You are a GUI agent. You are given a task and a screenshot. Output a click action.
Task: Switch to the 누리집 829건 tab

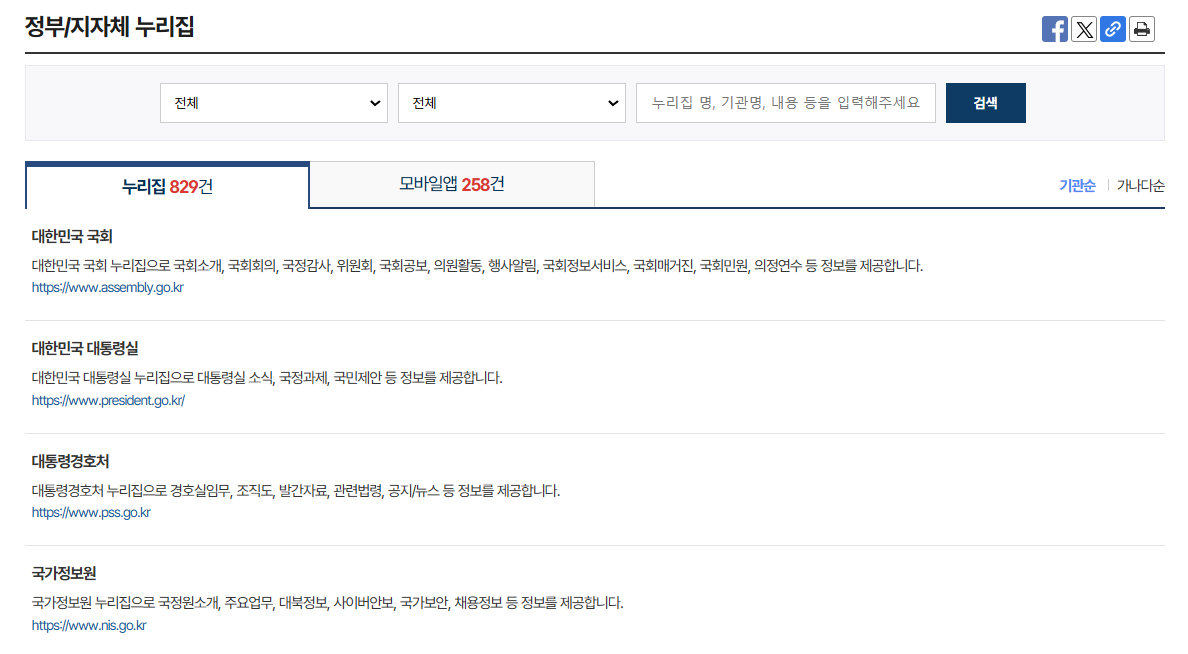(x=167, y=186)
